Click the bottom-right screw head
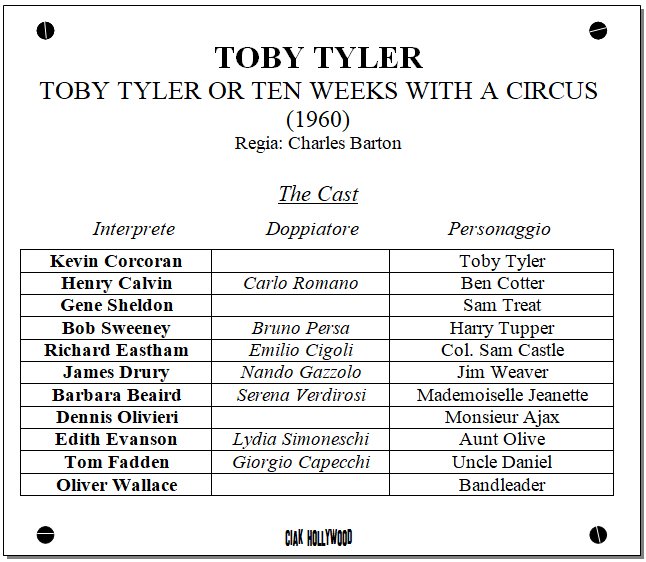This screenshot has width=646, height=562. tap(598, 535)
